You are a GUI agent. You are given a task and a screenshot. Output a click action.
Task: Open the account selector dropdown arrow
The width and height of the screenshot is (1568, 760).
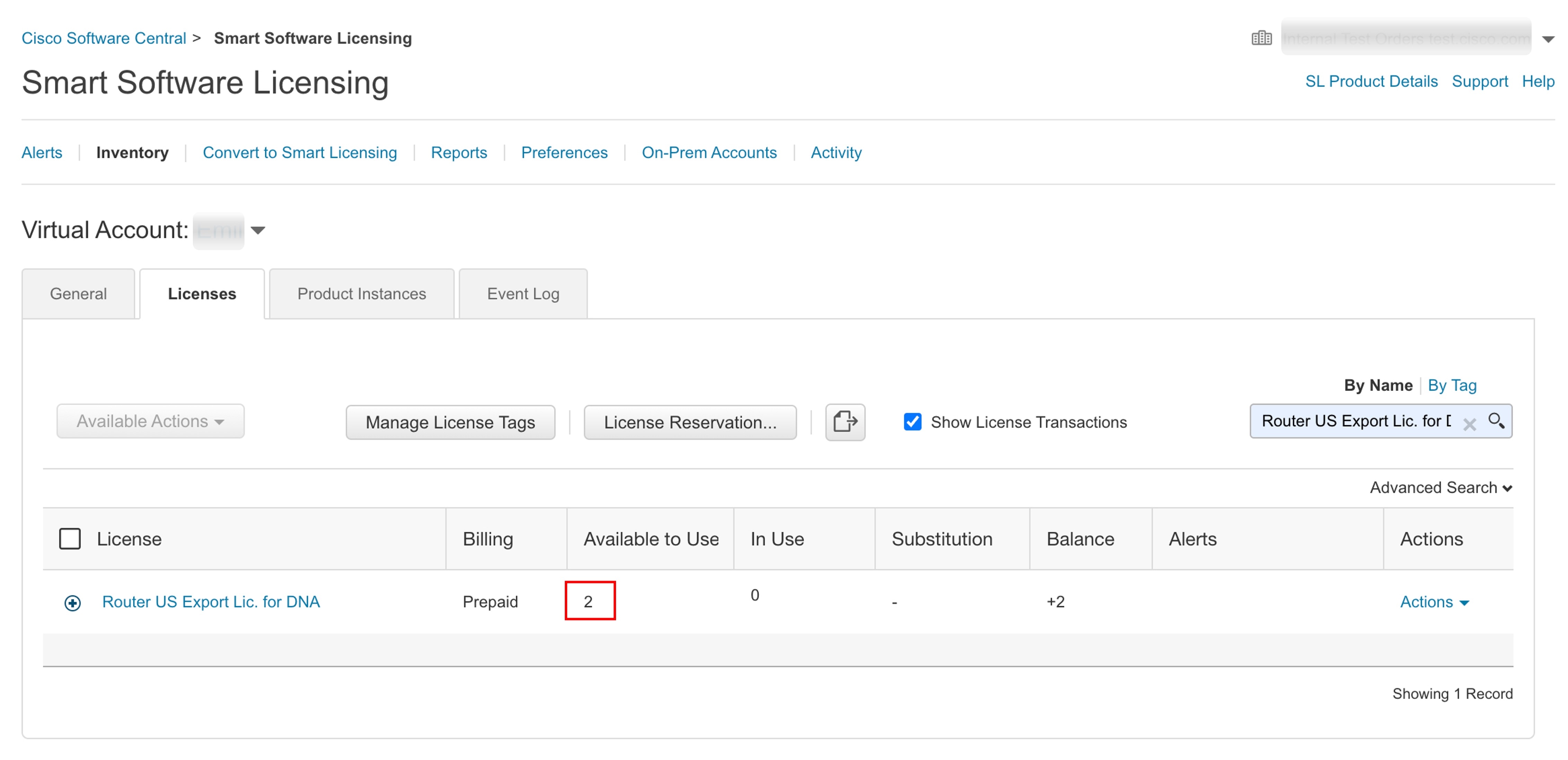click(1548, 39)
